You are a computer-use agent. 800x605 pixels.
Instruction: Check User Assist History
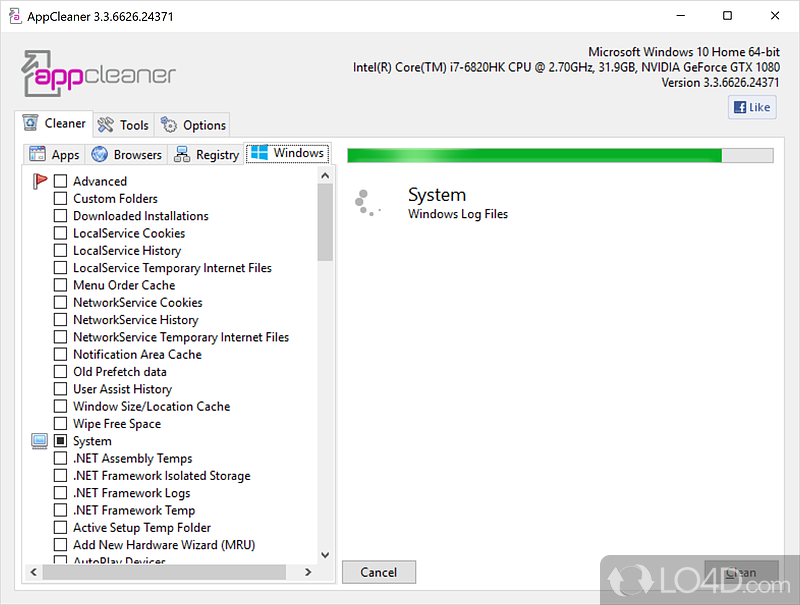[60, 389]
